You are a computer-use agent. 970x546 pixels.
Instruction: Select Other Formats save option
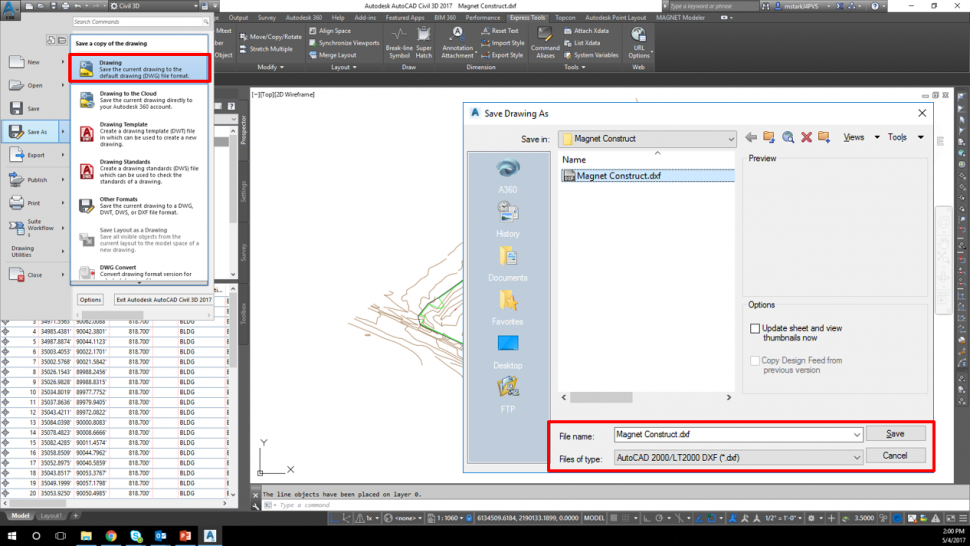[x=140, y=206]
